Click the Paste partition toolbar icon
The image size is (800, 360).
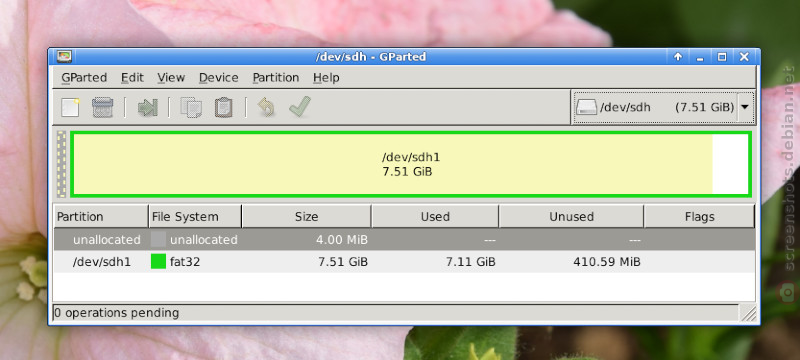[223, 108]
